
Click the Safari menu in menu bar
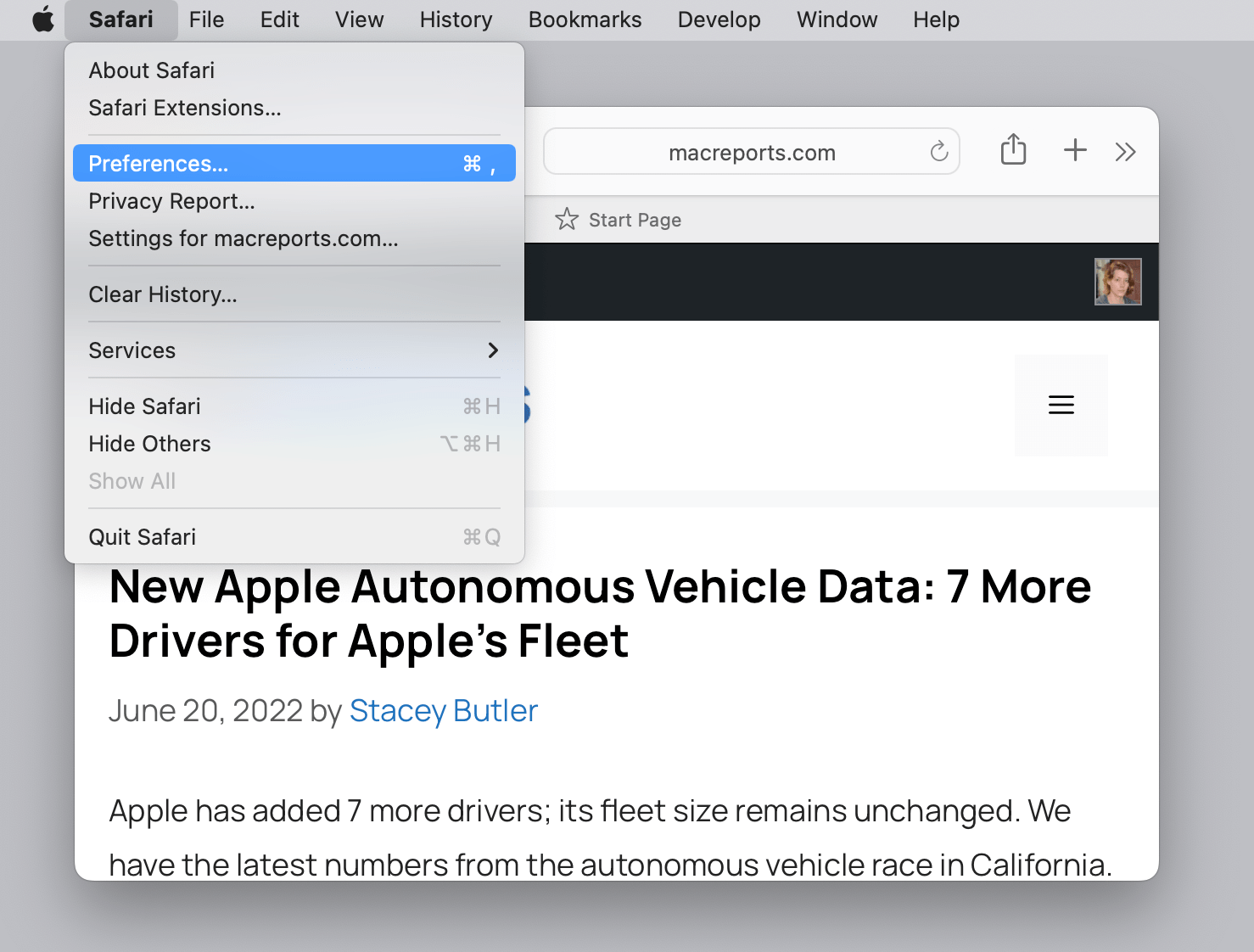point(121,20)
